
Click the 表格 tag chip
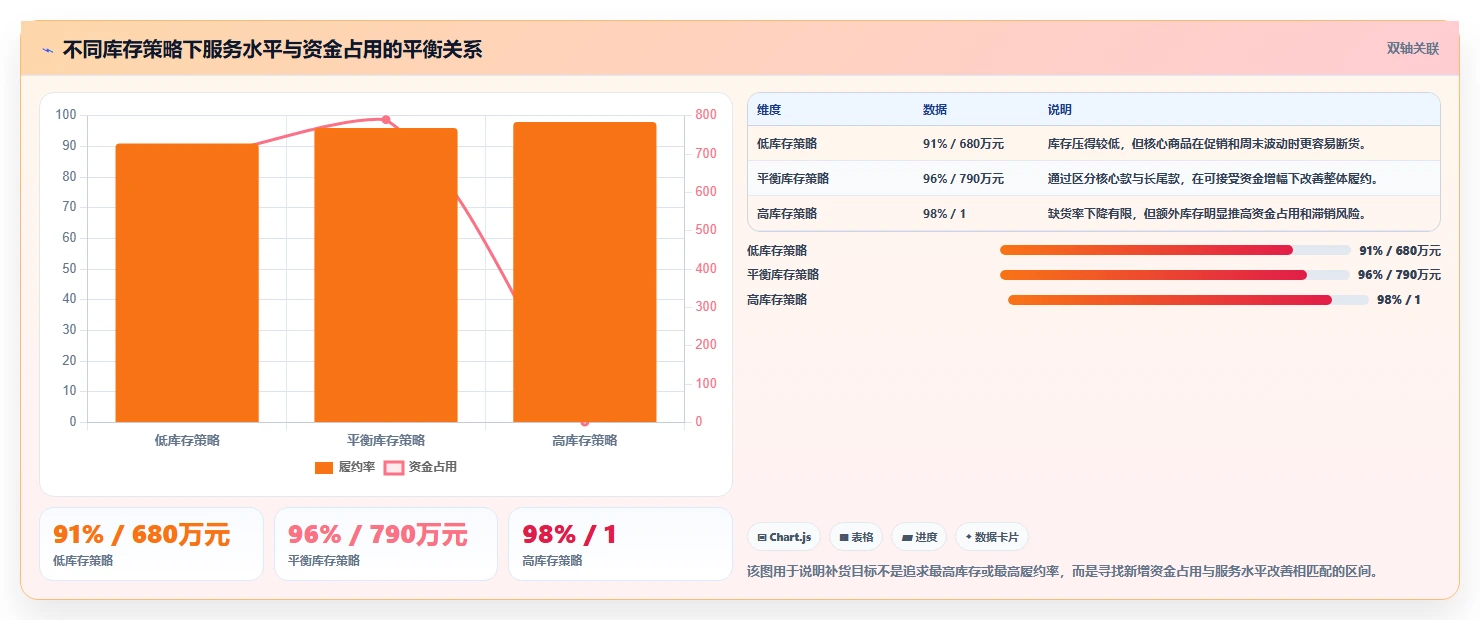tap(856, 537)
